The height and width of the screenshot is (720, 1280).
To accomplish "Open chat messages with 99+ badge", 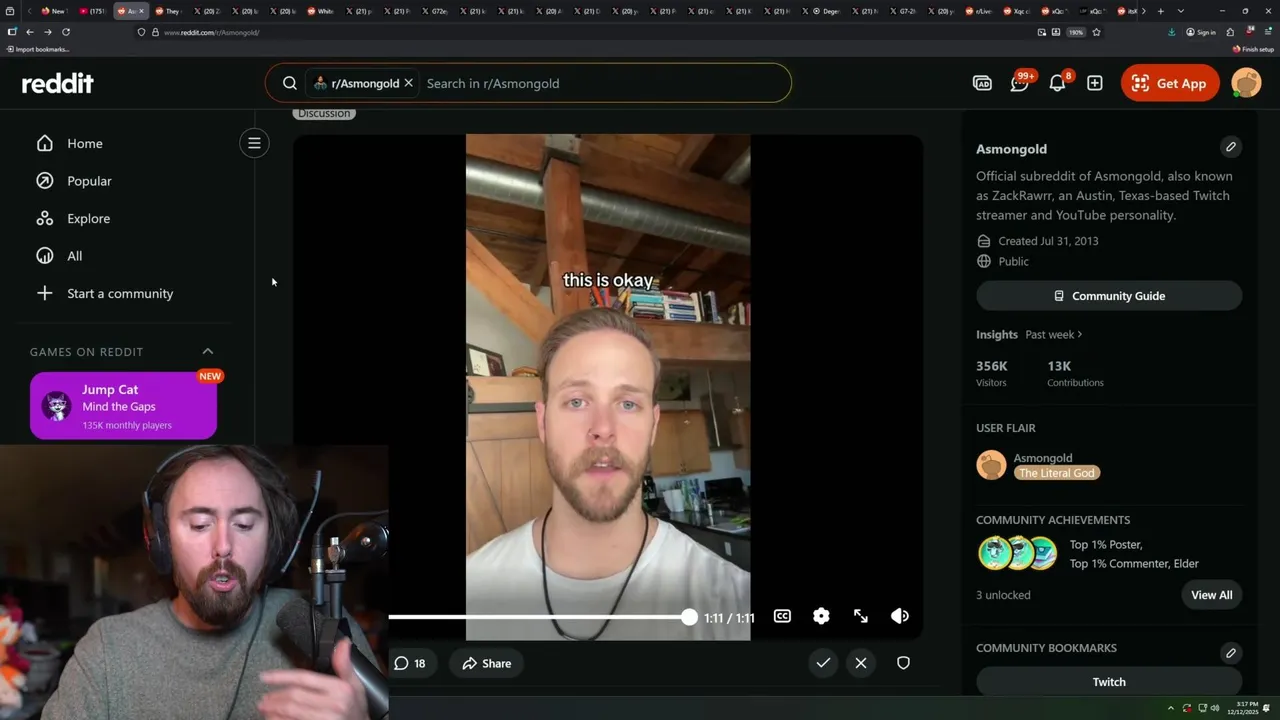I will (x=1020, y=83).
